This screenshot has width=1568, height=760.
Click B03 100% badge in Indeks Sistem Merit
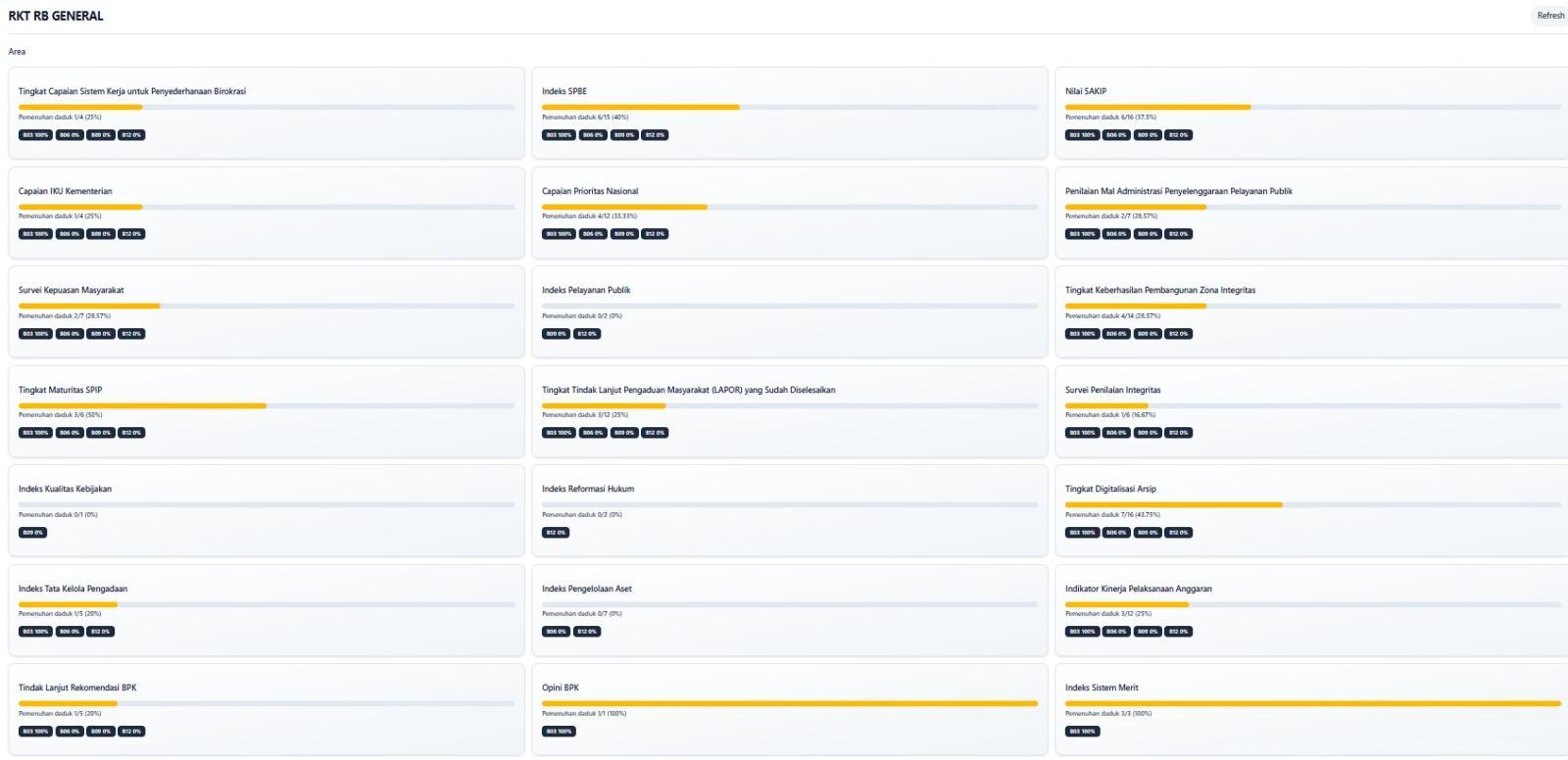[1082, 732]
